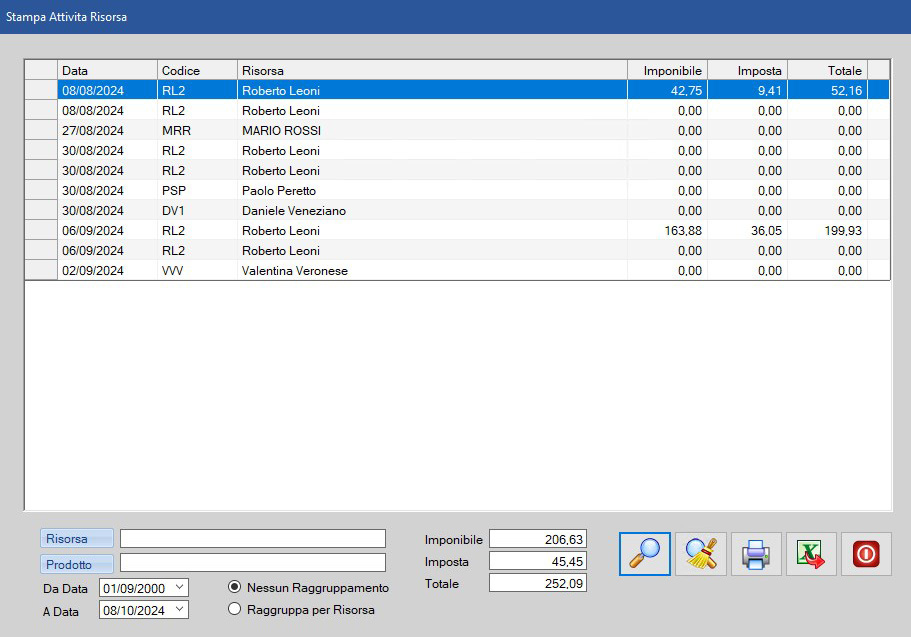Open the Da Data date dropdown
911x637 pixels.
tap(179, 587)
